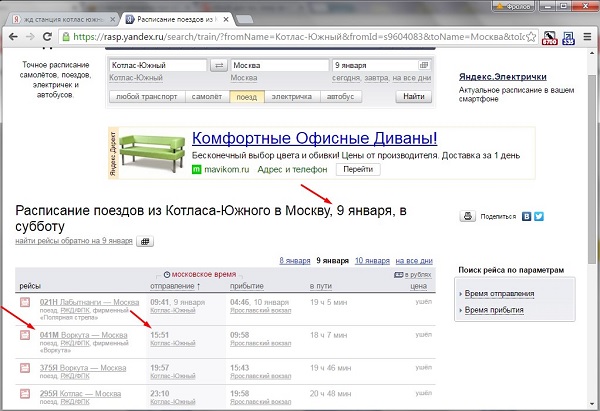Share via Twitter icon
Image resolution: width=600 pixels, height=411 pixels.
click(x=539, y=216)
